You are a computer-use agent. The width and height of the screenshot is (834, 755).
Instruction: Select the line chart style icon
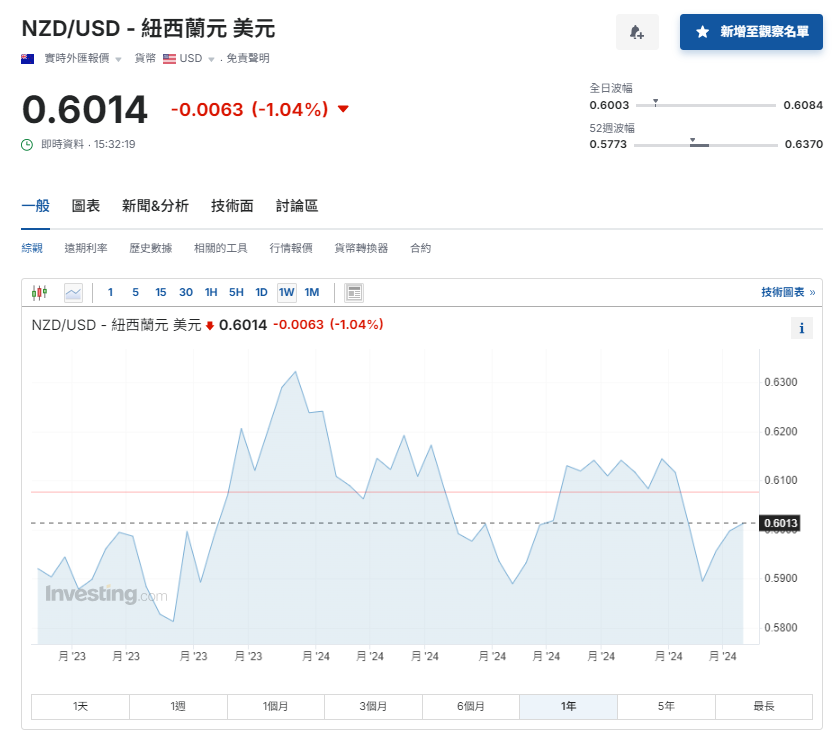tap(75, 292)
